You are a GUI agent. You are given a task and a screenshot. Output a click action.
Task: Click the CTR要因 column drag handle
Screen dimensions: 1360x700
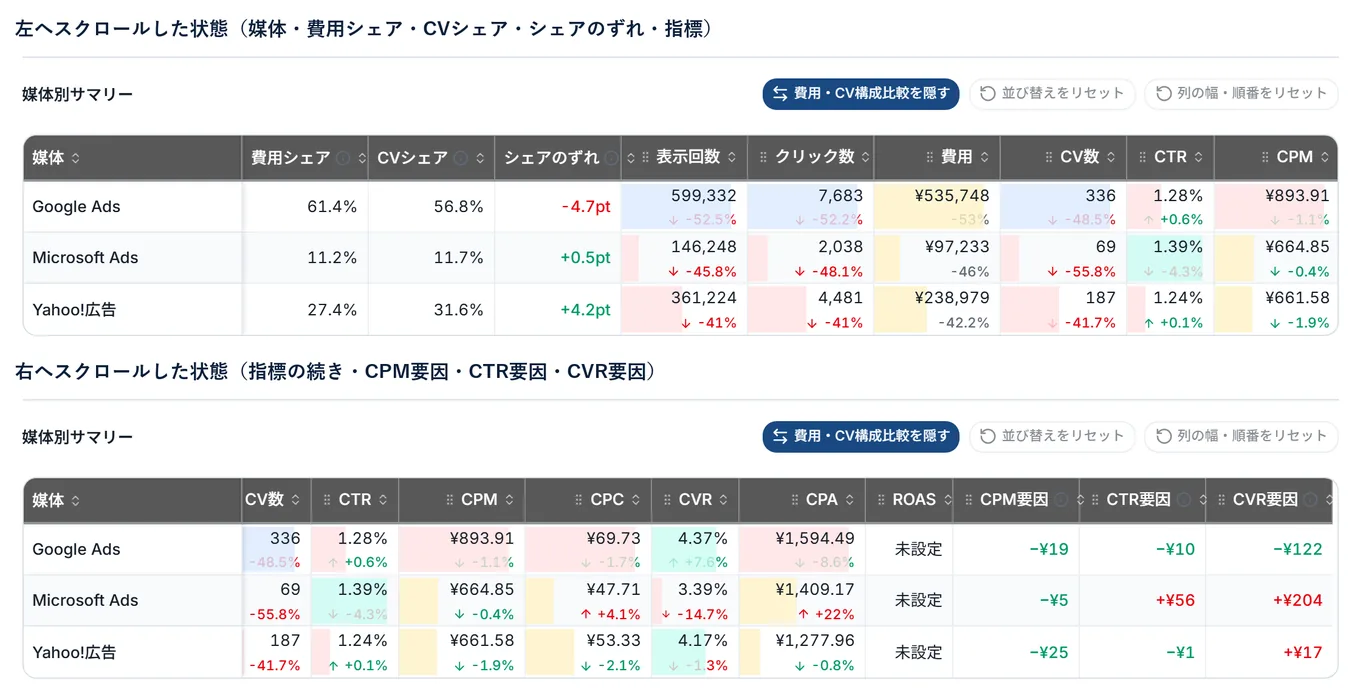click(x=1096, y=500)
